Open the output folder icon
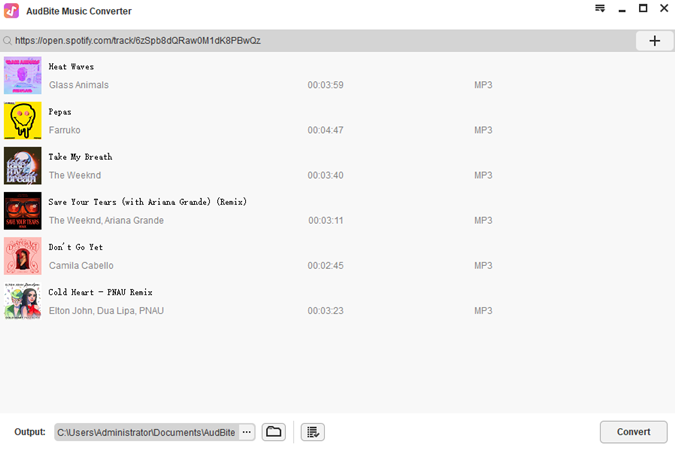Viewport: 675px width, 450px height. click(273, 432)
